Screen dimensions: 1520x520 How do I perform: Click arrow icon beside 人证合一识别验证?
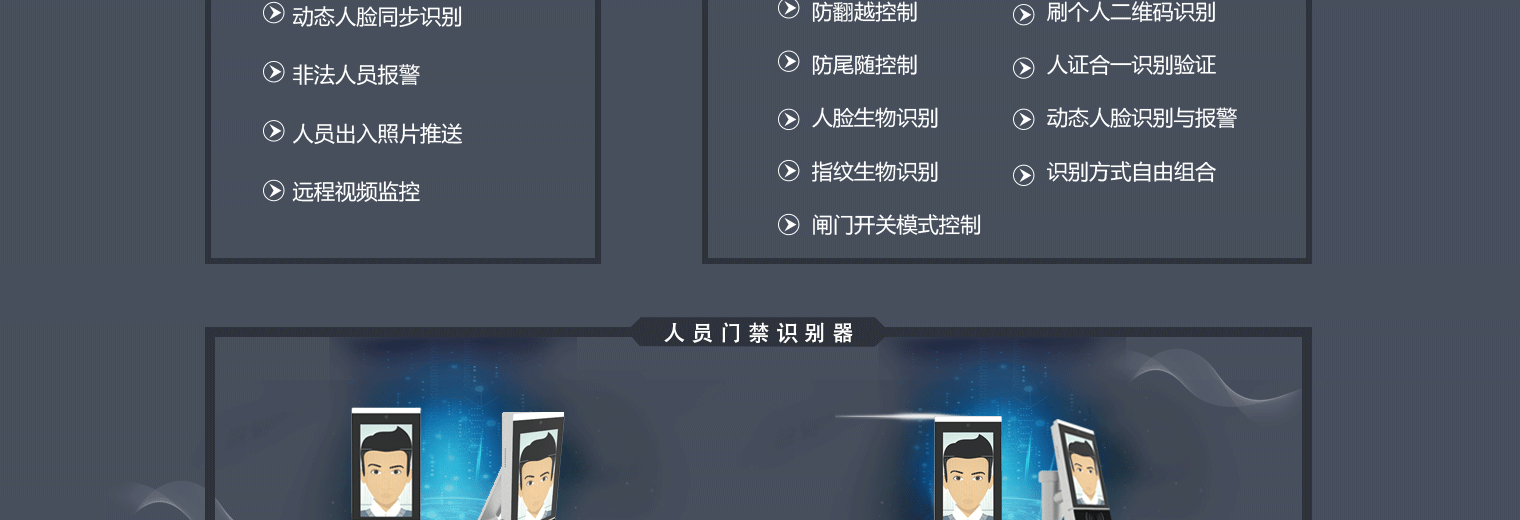[x=1024, y=68]
